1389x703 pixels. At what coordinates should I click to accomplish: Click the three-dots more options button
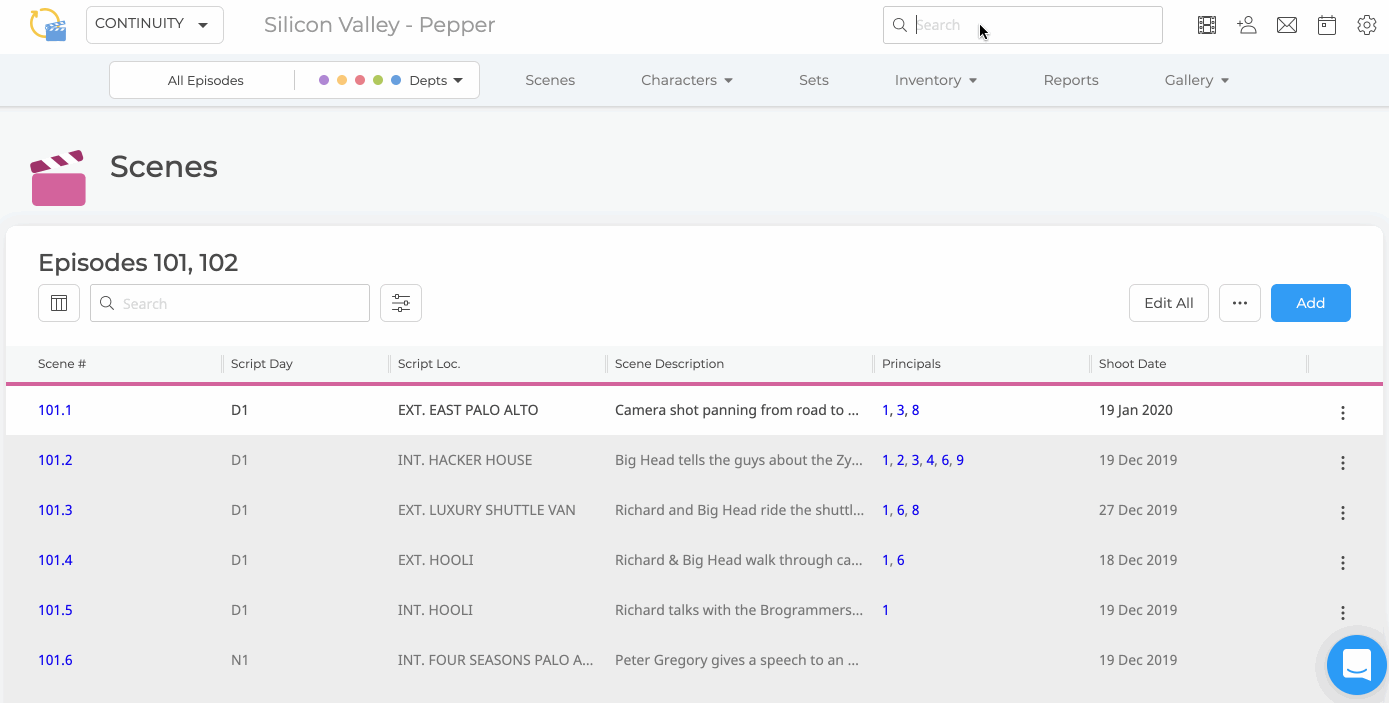click(x=1240, y=303)
